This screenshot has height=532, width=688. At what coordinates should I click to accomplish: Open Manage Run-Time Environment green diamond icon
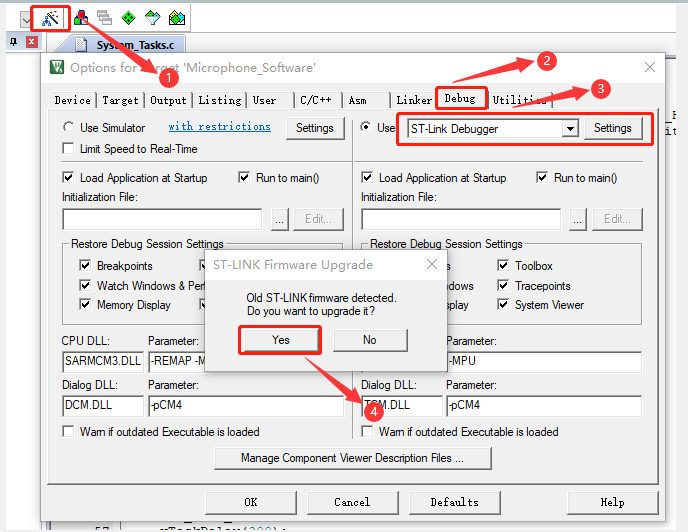pyautogui.click(x=129, y=18)
